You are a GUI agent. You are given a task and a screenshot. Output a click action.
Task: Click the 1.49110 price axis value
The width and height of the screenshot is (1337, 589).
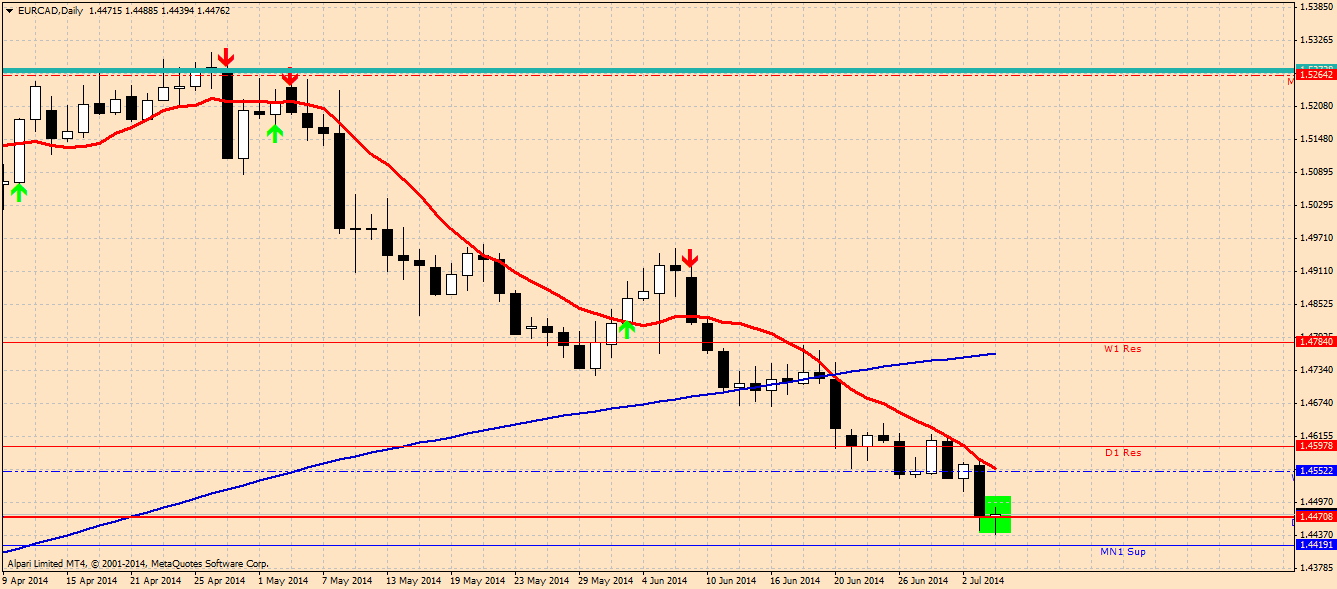click(1315, 271)
